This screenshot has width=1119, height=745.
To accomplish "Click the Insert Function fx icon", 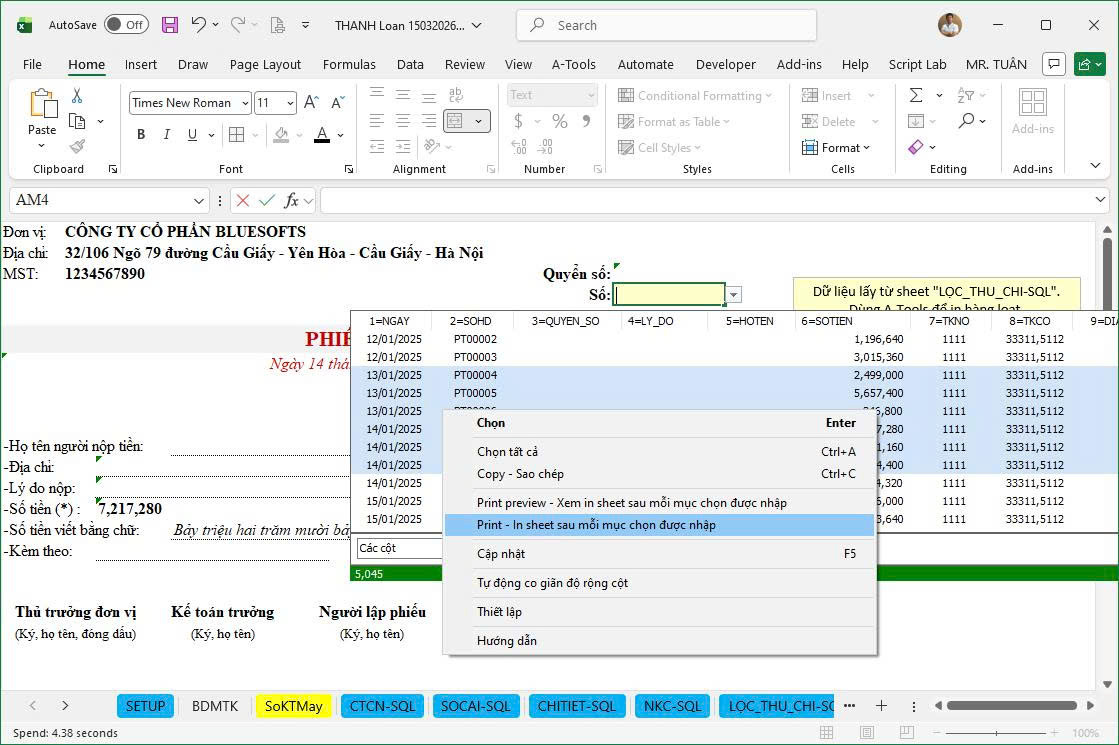I will tap(291, 200).
